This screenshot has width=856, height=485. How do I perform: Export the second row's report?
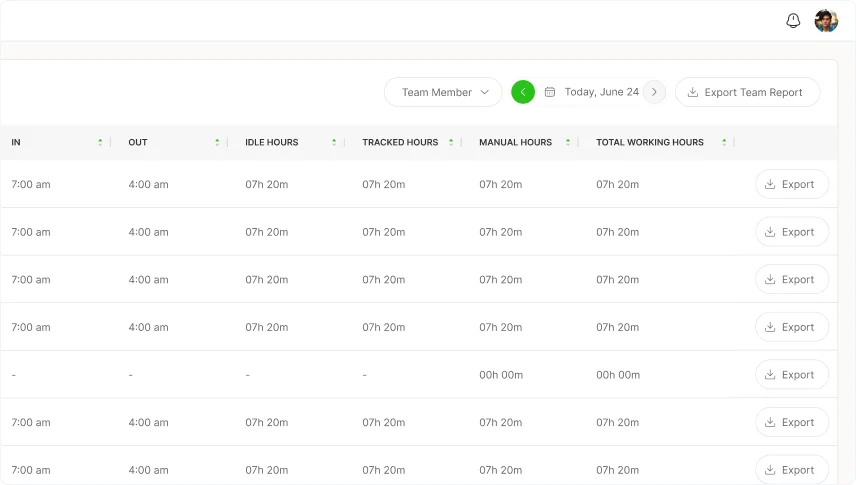pyautogui.click(x=791, y=232)
